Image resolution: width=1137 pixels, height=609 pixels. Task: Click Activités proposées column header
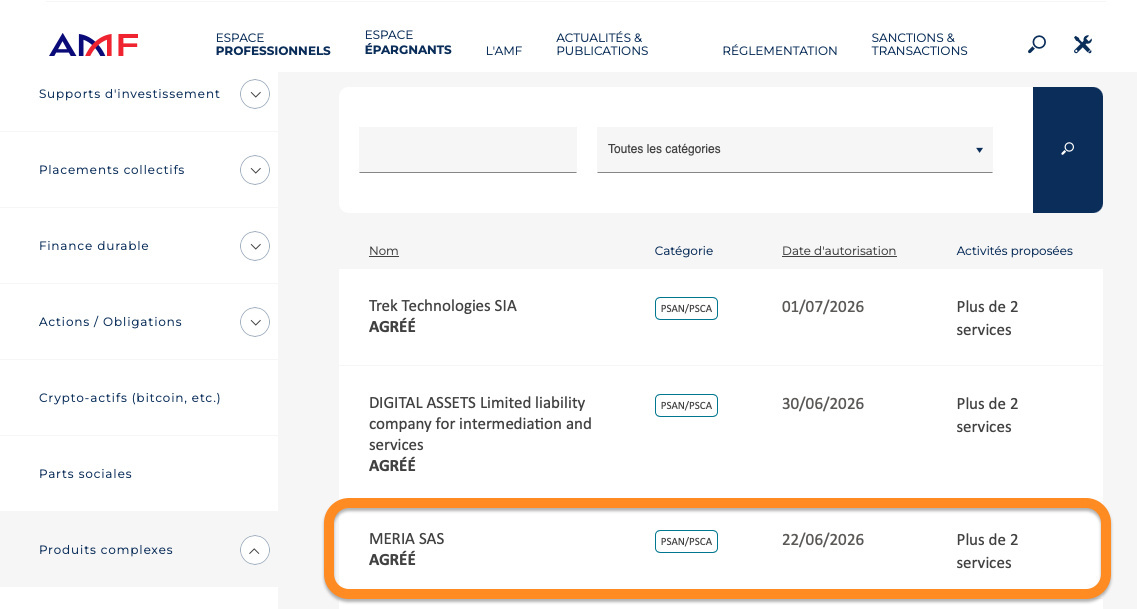1014,251
